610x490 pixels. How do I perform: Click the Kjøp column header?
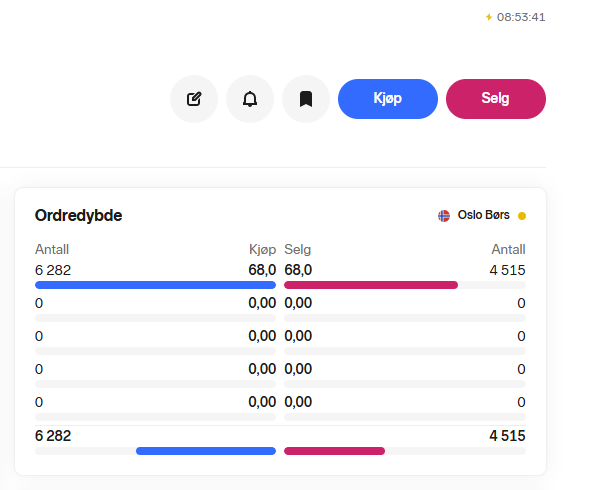pyautogui.click(x=262, y=249)
